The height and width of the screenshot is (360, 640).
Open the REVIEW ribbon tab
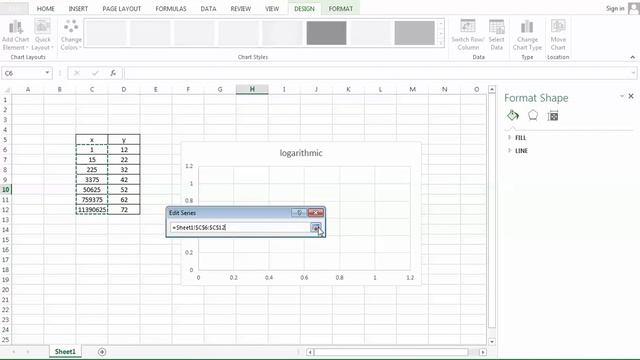[240, 9]
